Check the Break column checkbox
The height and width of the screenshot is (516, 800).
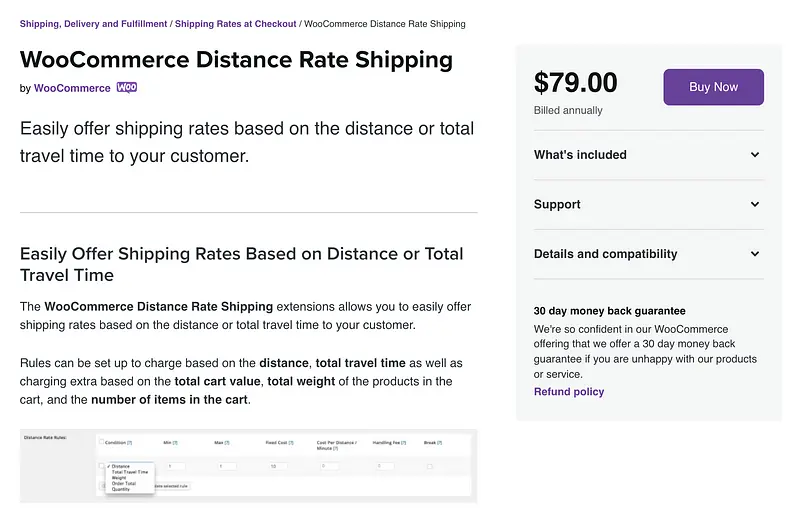430,466
